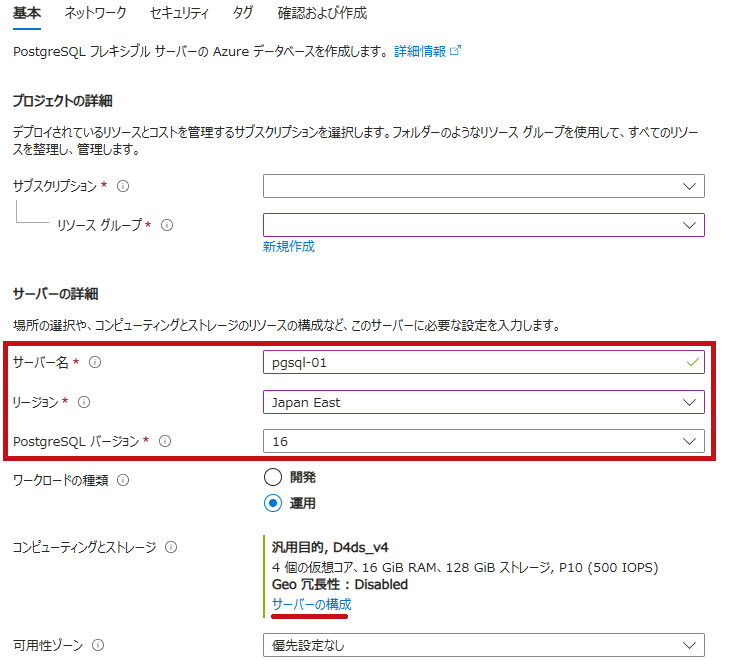Select the 開発 workload radio button
Image resolution: width=730 pixels, height=667 pixels.
pos(273,477)
